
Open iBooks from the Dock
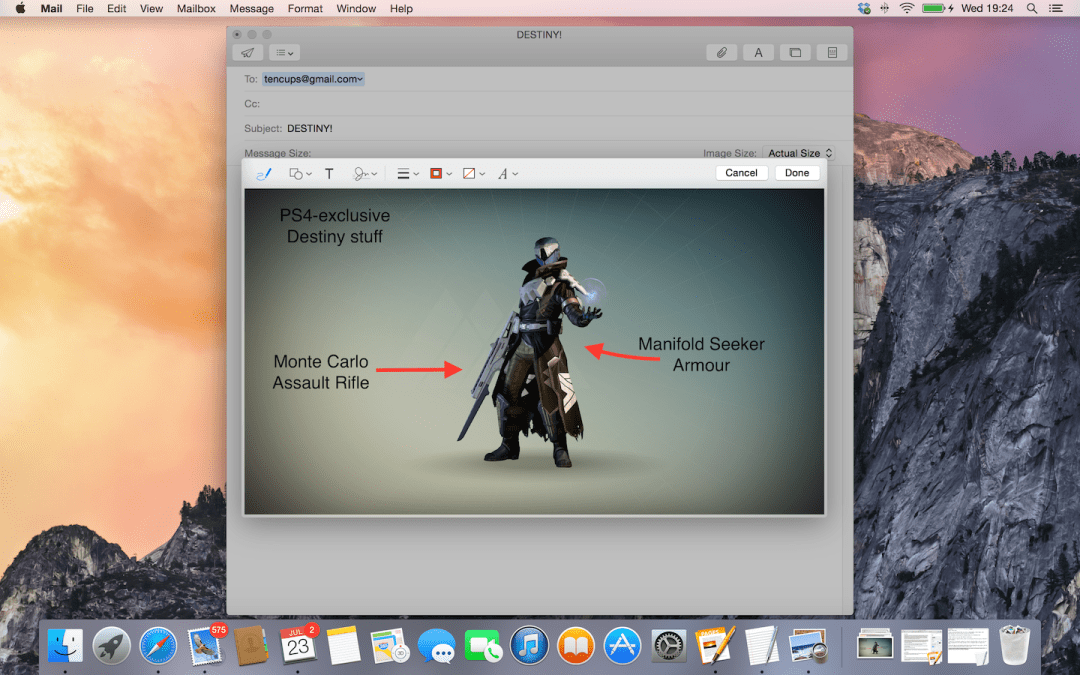point(576,647)
